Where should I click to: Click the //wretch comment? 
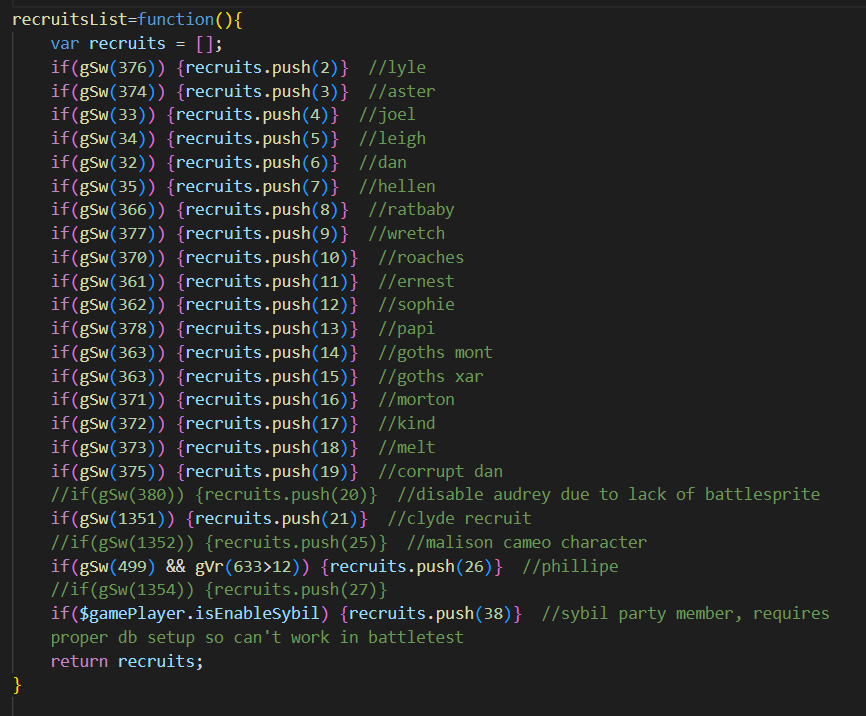406,233
